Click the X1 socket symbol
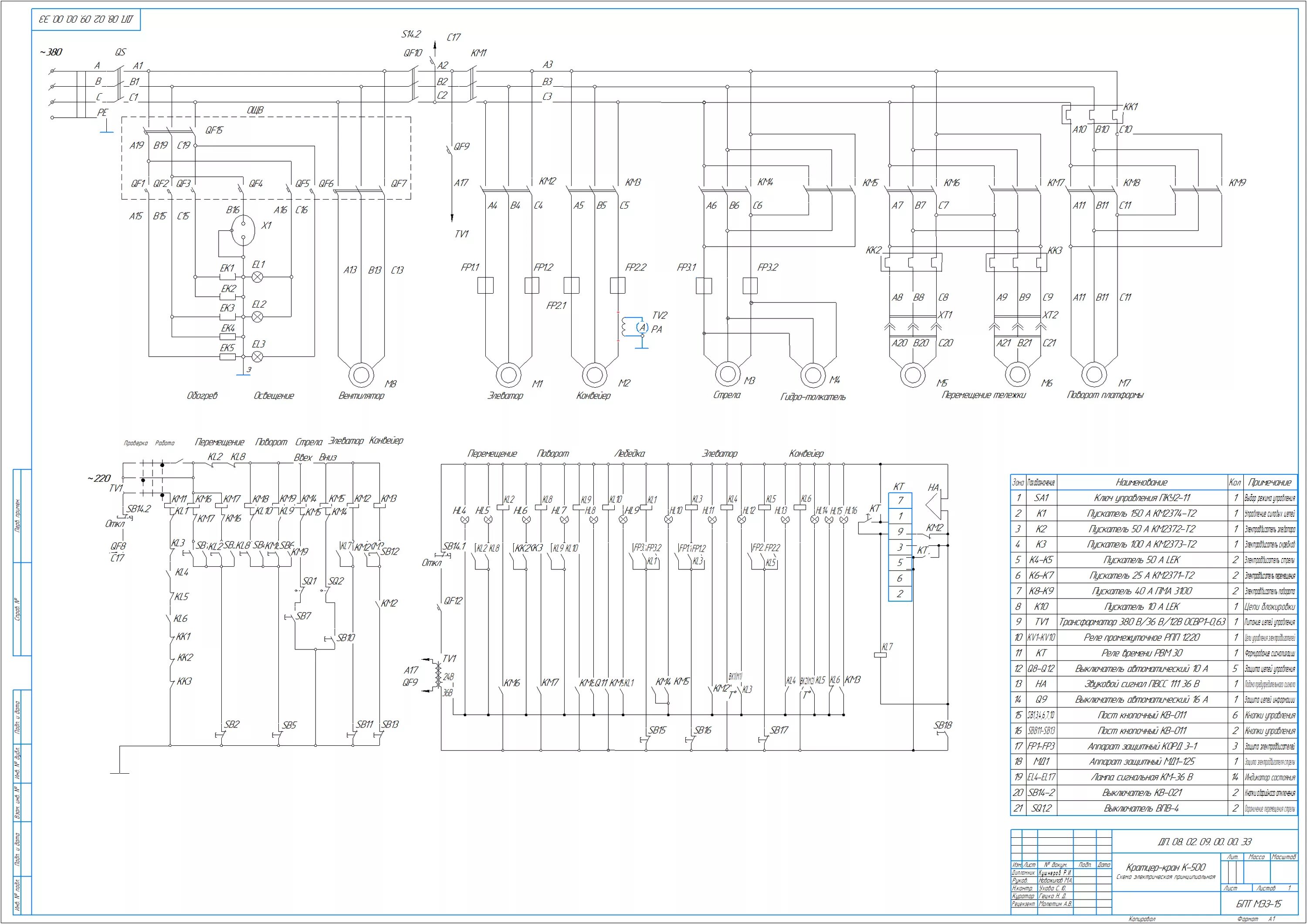 243,230
